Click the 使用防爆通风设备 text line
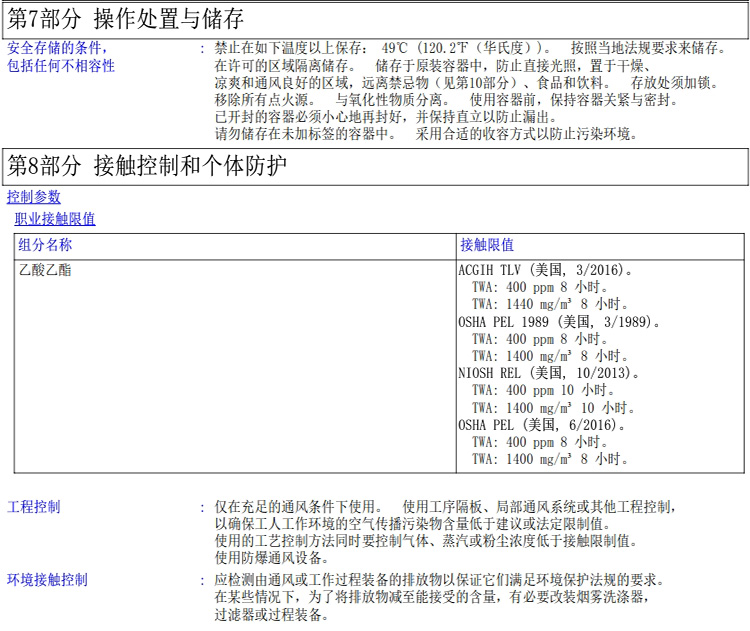This screenshot has height=631, width=750. pos(271,558)
